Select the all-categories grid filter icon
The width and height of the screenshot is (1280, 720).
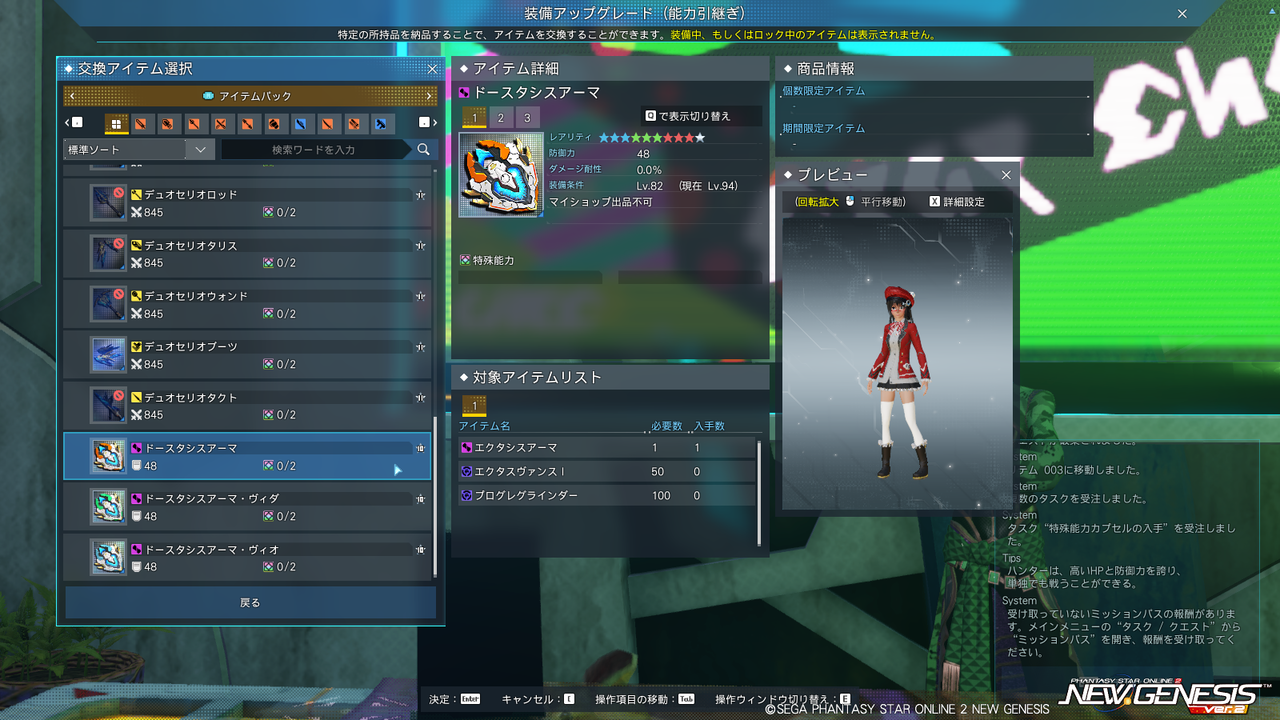(x=116, y=124)
